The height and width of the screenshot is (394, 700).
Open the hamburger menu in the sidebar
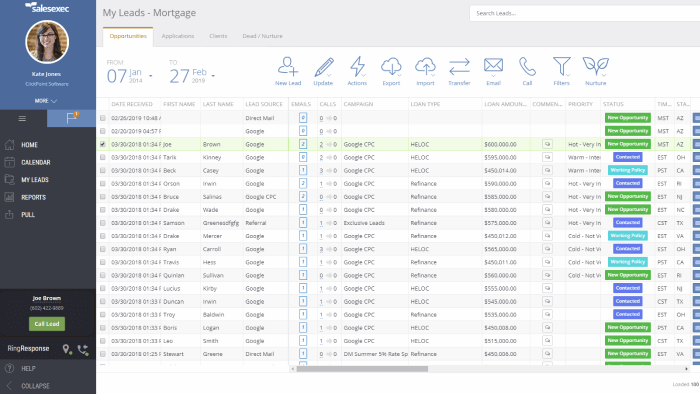point(22,118)
